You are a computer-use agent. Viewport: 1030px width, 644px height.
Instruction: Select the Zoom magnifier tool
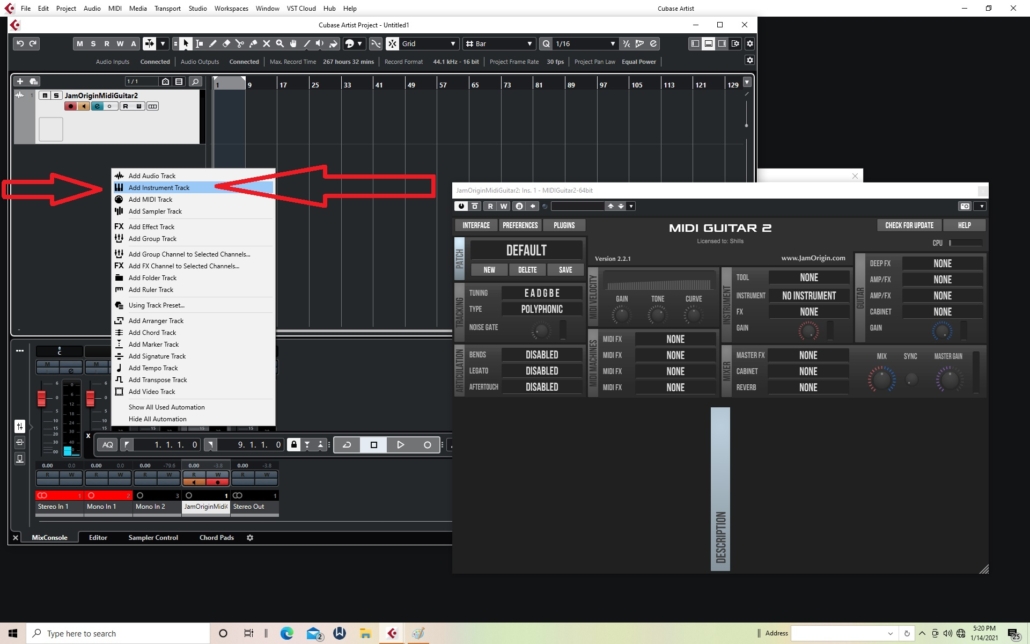click(x=280, y=43)
